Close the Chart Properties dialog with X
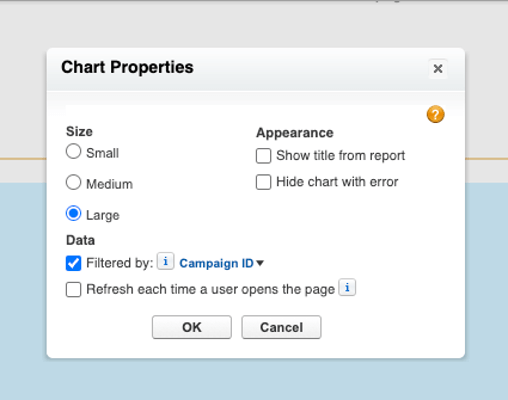Screen dimensions: 508x400 coord(438,69)
